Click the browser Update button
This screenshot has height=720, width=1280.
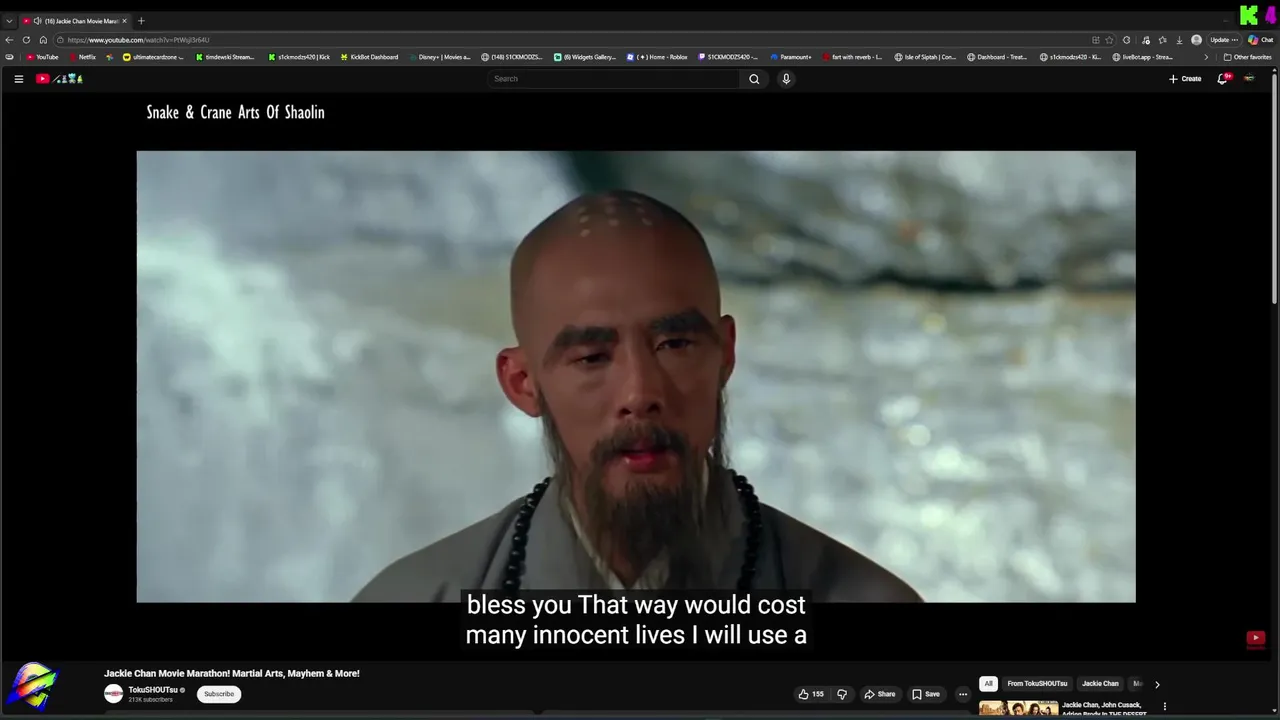tap(1224, 40)
